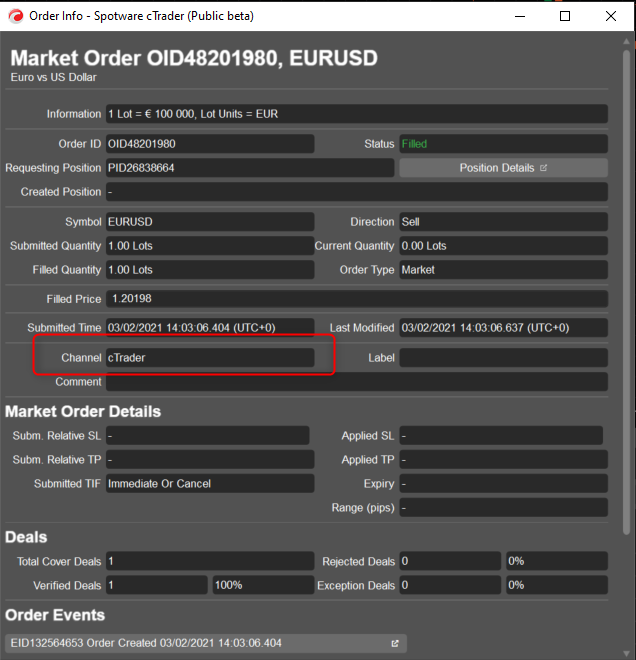
Task: Click the Deals section heading
Action: tap(26, 538)
